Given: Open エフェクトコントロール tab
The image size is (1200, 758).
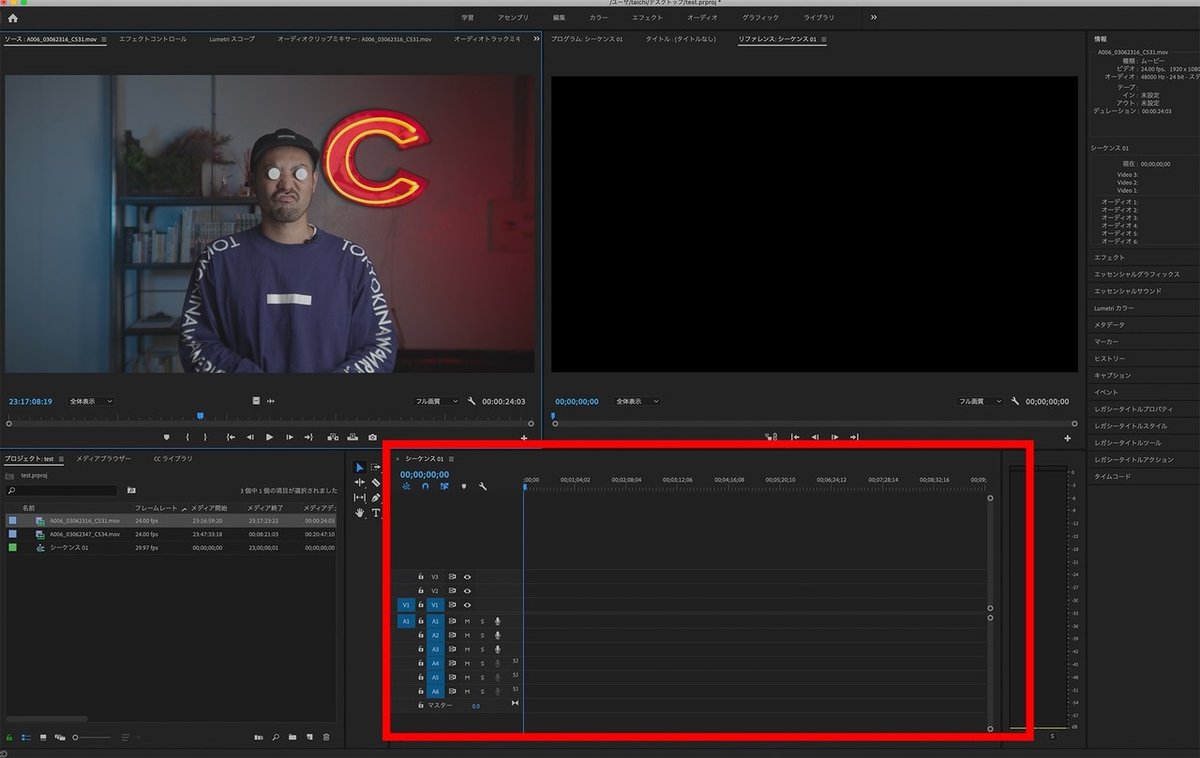Looking at the screenshot, I should (153, 39).
